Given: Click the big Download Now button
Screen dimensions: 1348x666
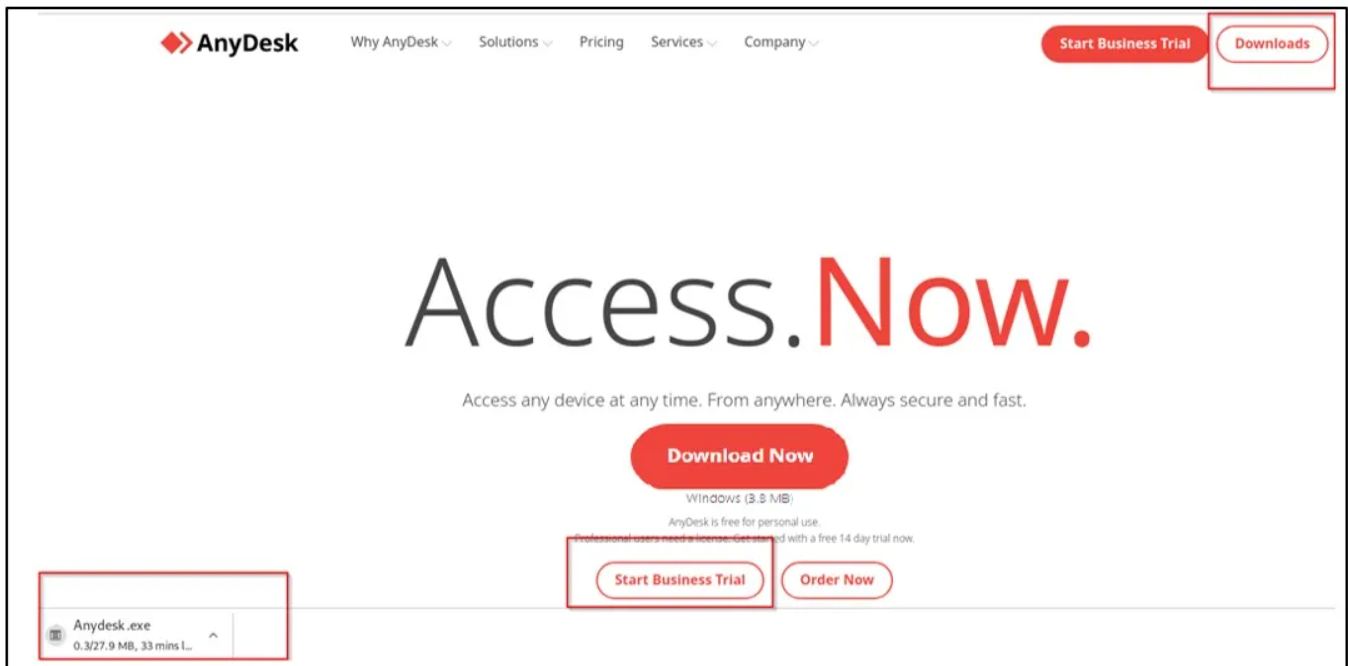Looking at the screenshot, I should point(740,456).
